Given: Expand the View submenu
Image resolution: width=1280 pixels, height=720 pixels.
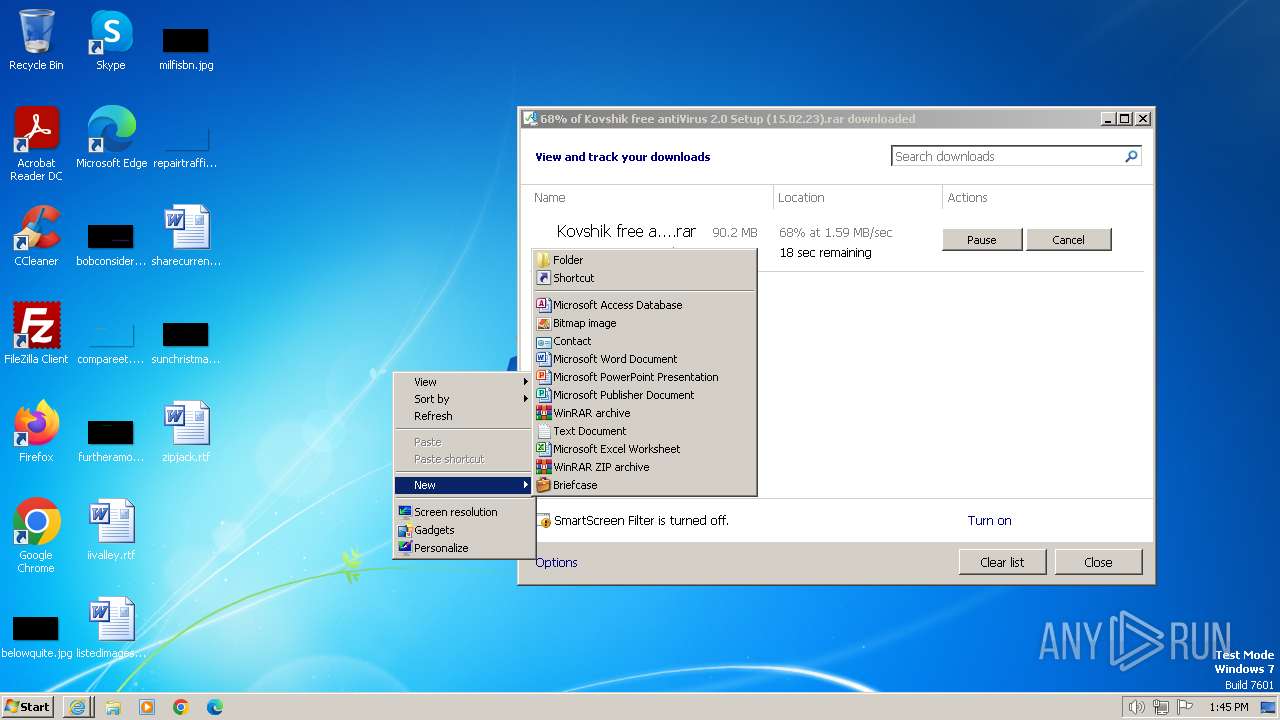Looking at the screenshot, I should (464, 382).
